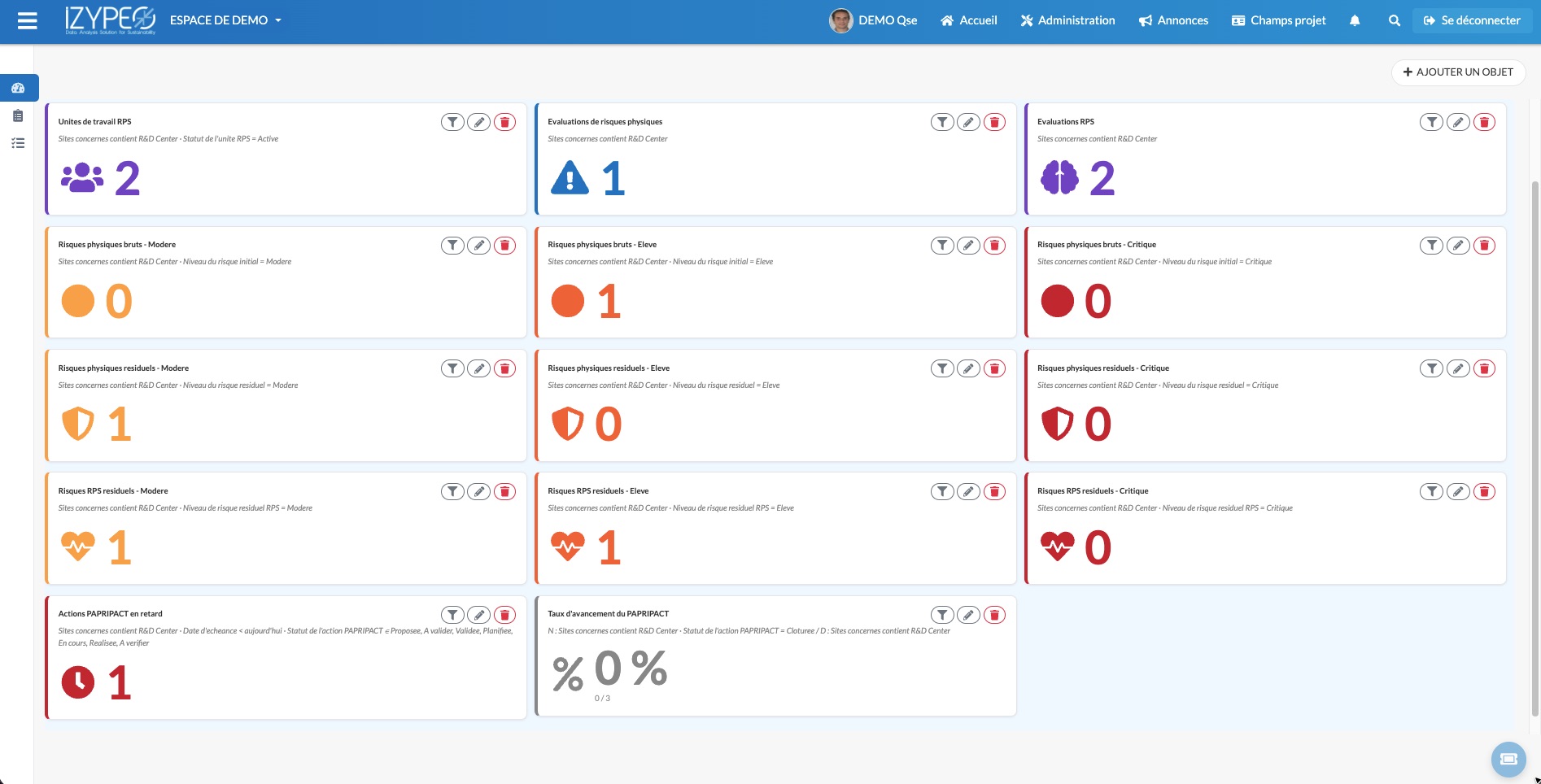This screenshot has width=1541, height=784.
Task: Filter Risques RPS residuels - Modere card
Action: 452,491
